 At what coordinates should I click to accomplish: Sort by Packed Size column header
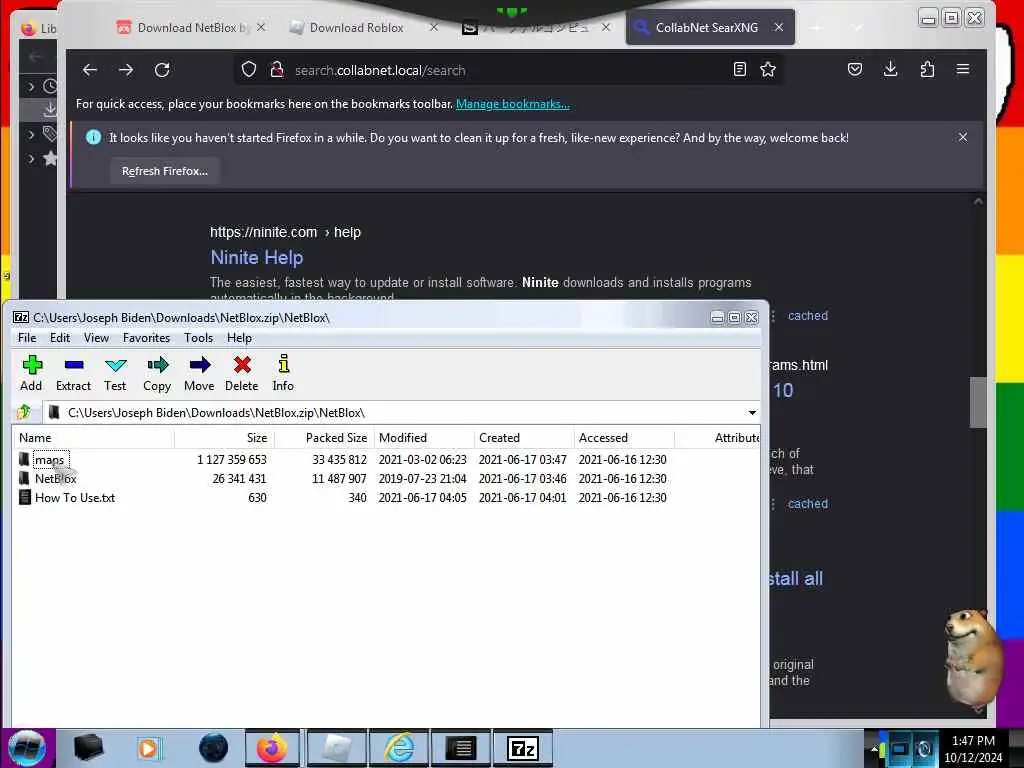coord(324,438)
